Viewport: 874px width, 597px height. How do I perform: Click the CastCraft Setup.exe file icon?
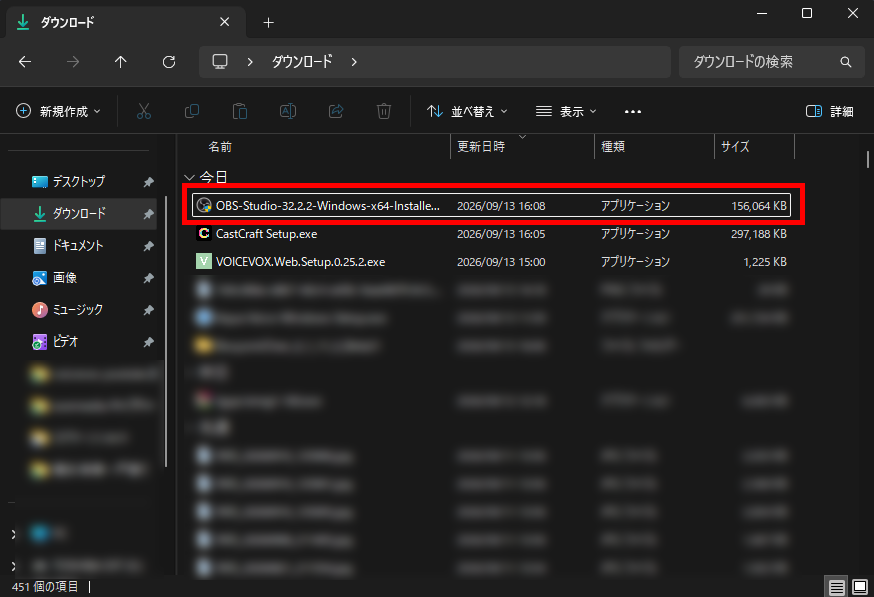[x=204, y=234]
